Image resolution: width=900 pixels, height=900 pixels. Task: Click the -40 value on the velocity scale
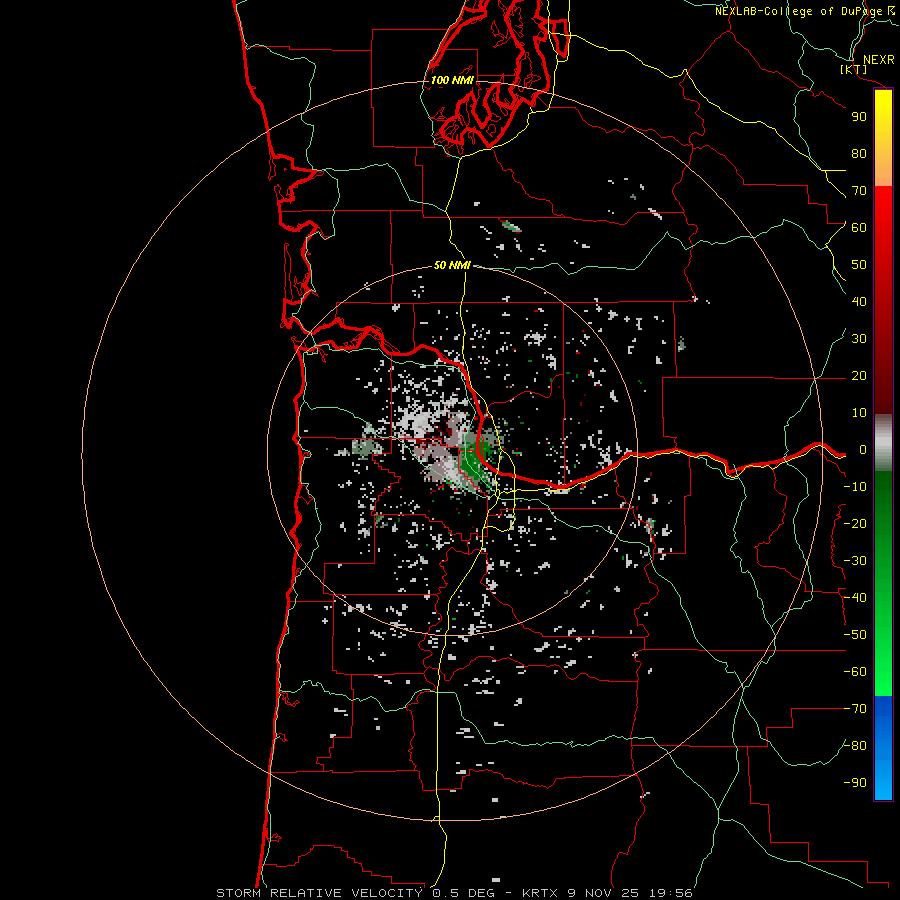click(x=855, y=598)
